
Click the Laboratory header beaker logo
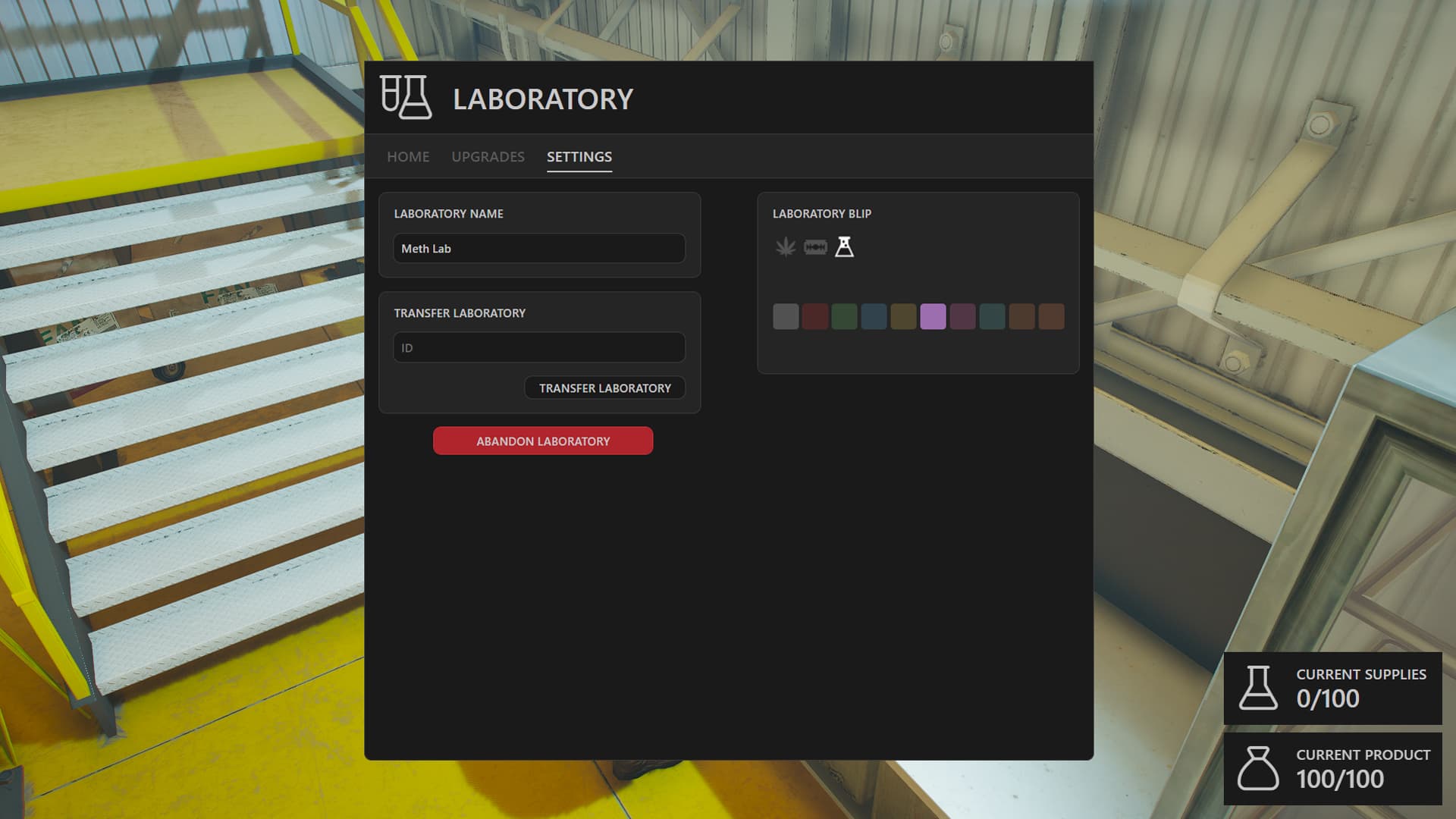point(406,97)
